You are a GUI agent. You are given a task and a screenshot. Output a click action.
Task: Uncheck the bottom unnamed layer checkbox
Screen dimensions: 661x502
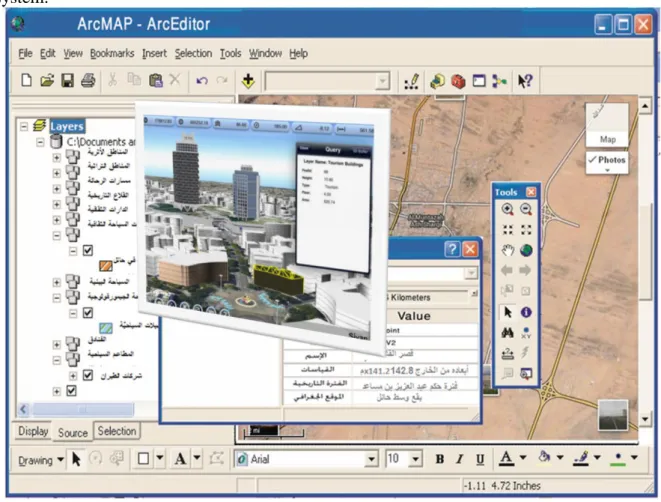click(x=72, y=391)
